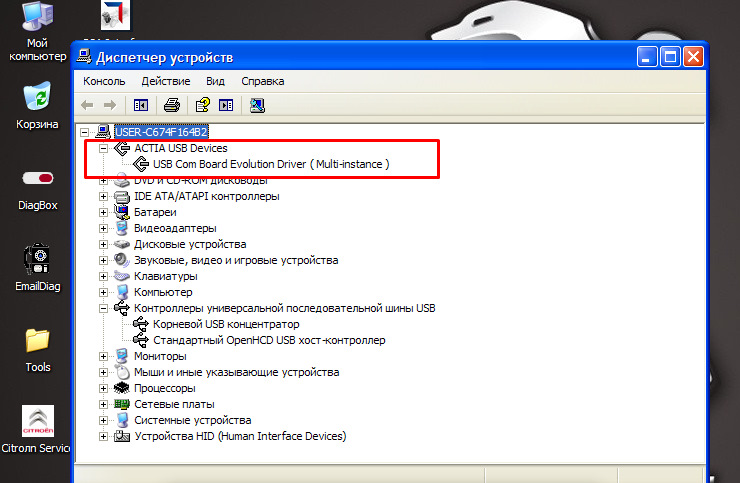Click the Forward arrow toolbar button
This screenshot has height=483, width=740.
110,105
